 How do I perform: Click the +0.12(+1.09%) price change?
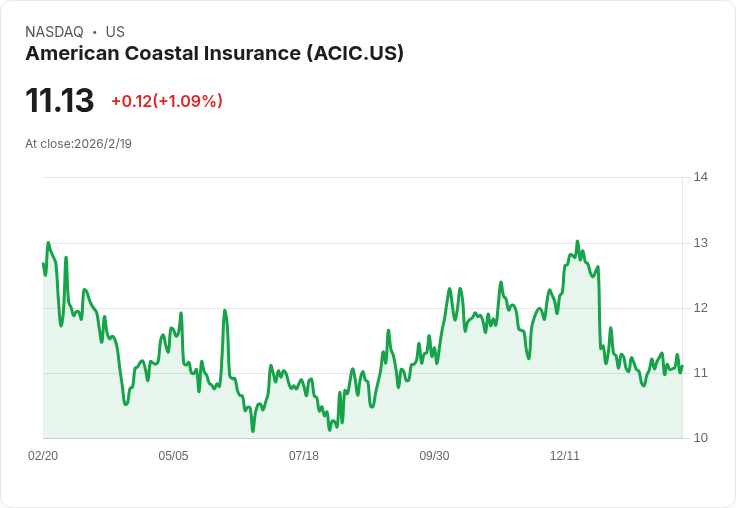(167, 101)
